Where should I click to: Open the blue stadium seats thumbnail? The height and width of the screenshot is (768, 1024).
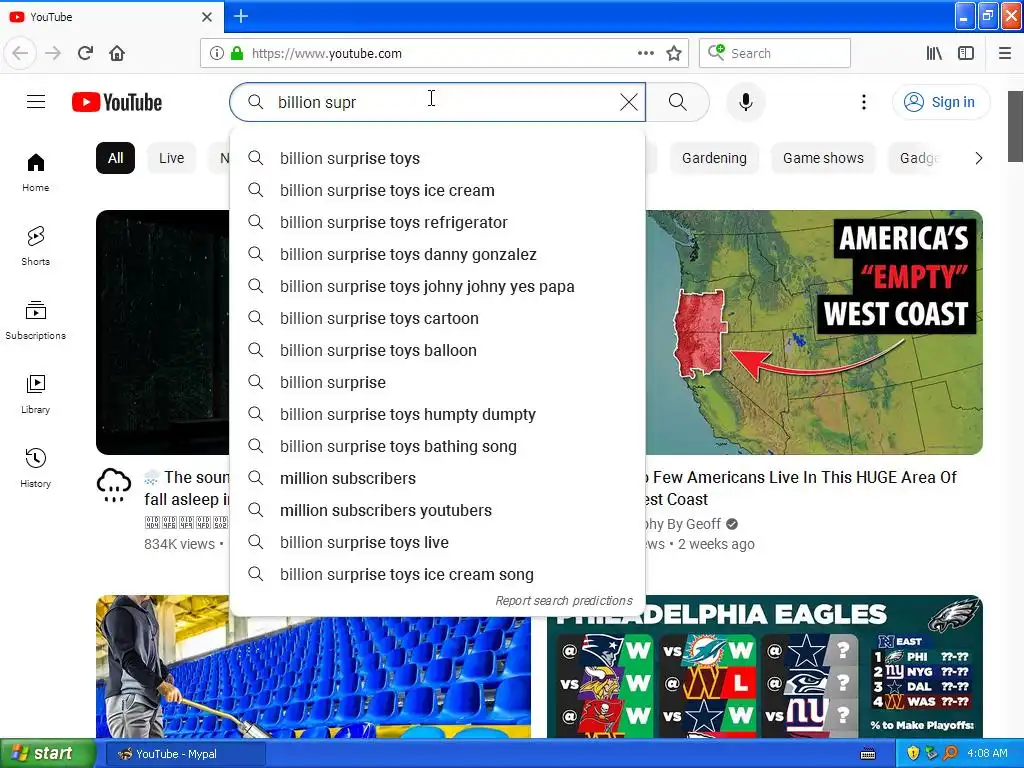[x=313, y=677]
